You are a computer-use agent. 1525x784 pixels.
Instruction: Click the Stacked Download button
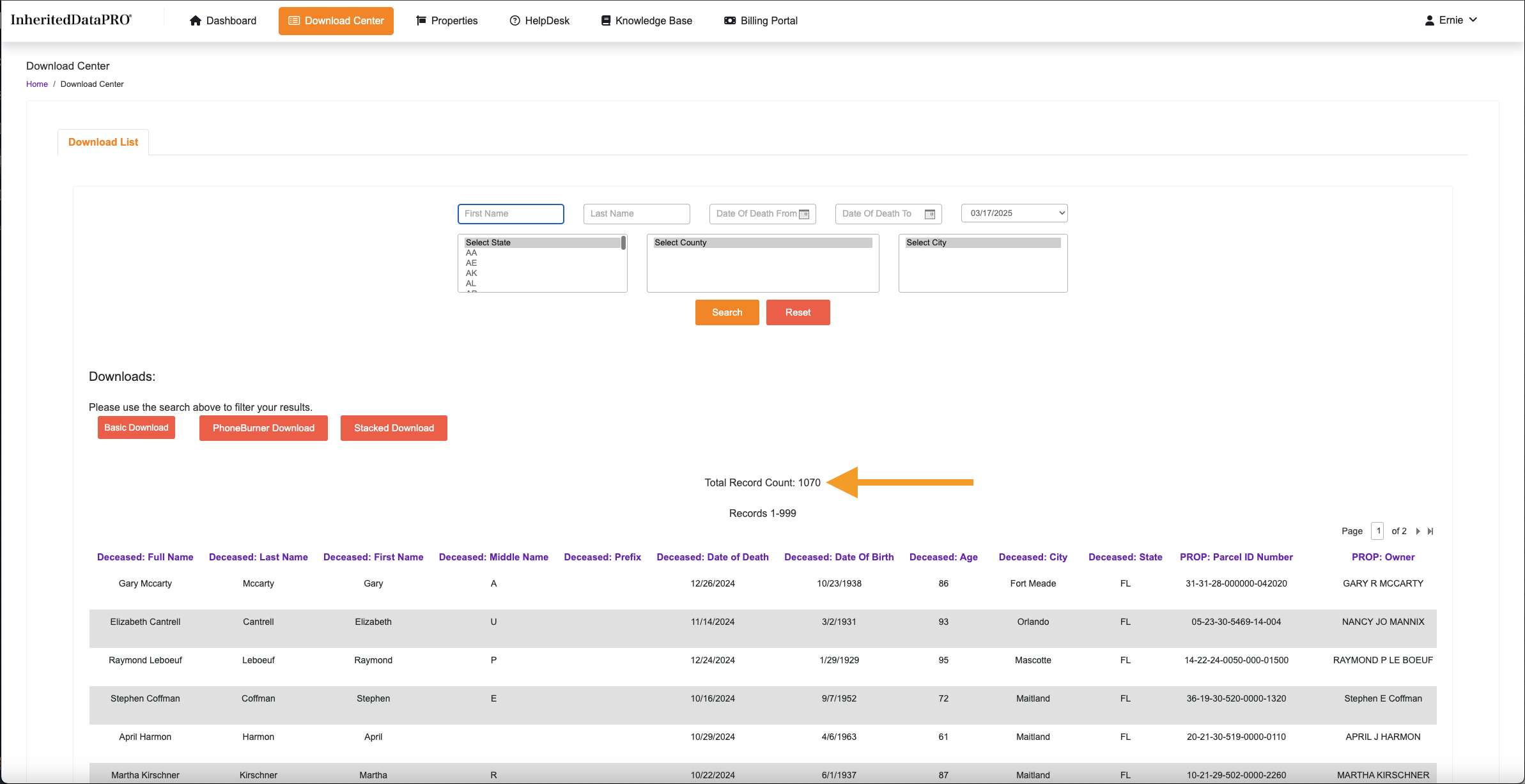click(x=394, y=428)
